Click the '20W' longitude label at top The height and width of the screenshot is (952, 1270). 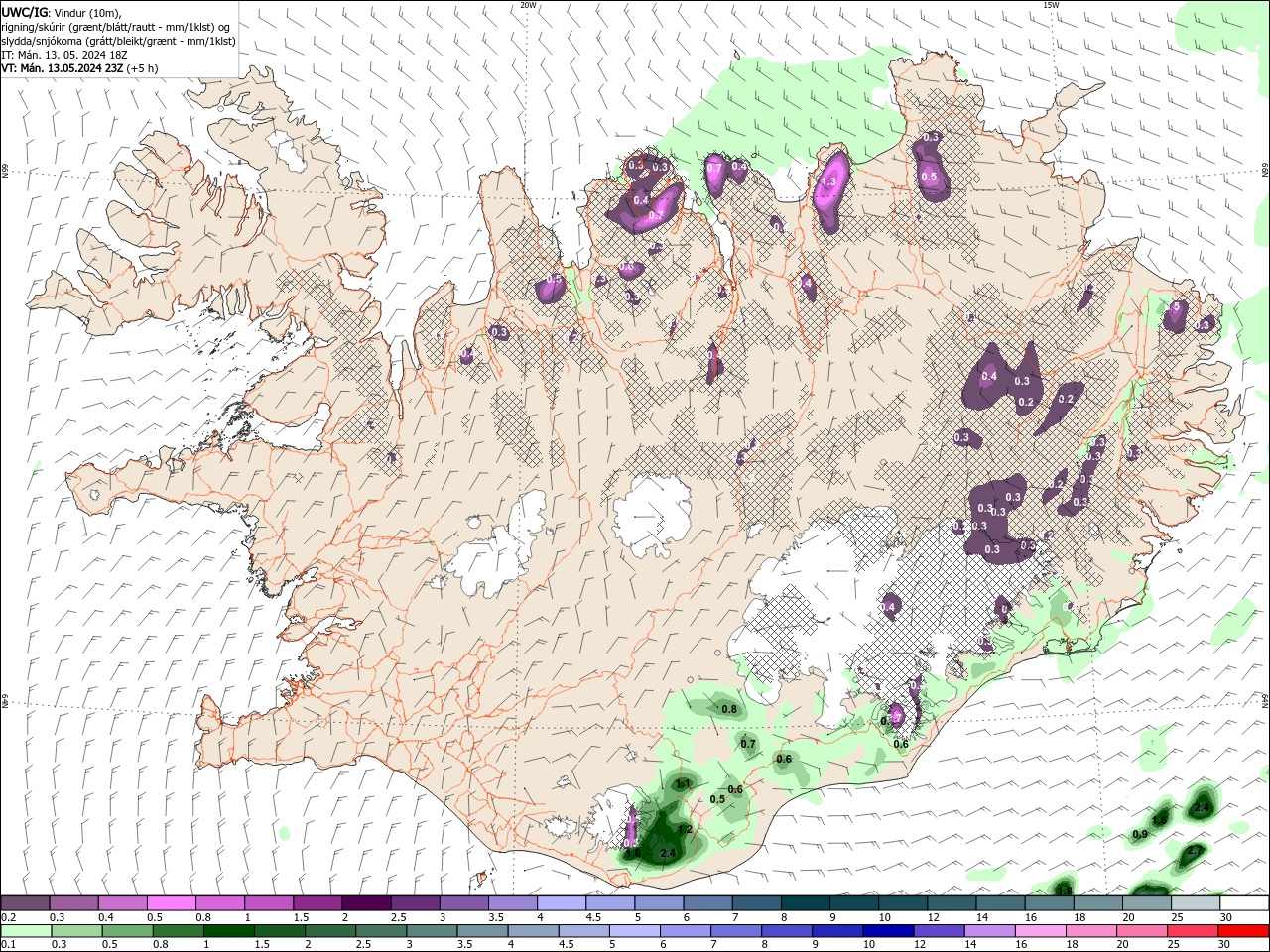pos(528,5)
